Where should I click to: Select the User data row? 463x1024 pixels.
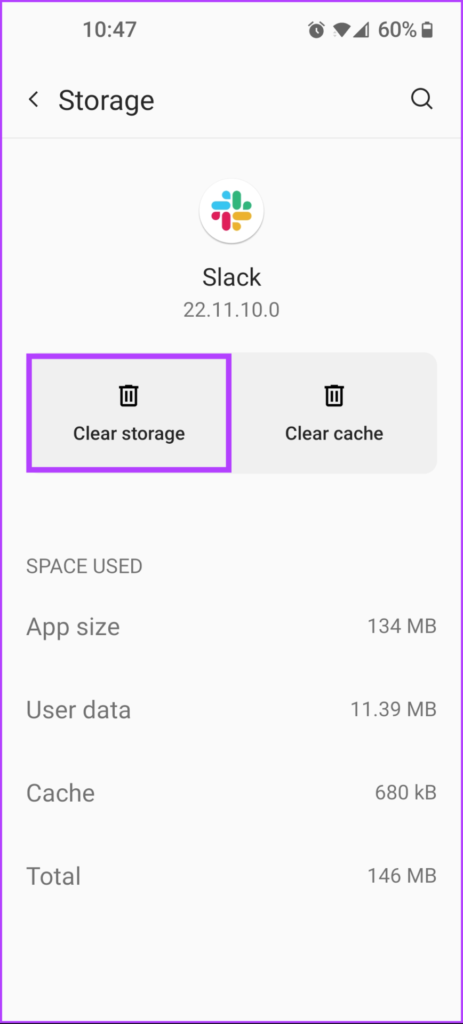click(x=231, y=710)
